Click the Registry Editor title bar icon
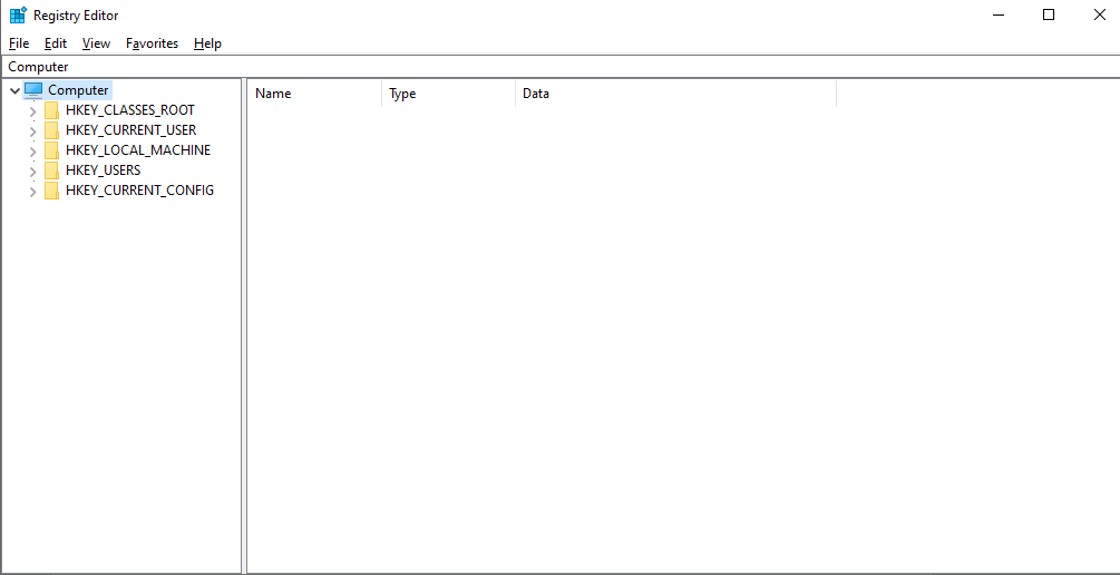 pos(18,15)
